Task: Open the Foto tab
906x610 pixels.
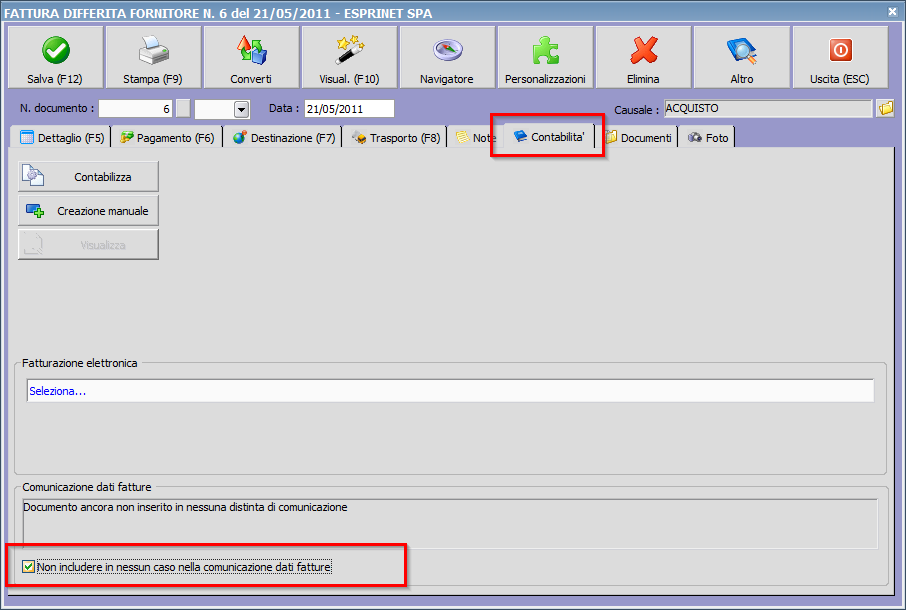Action: [x=707, y=137]
